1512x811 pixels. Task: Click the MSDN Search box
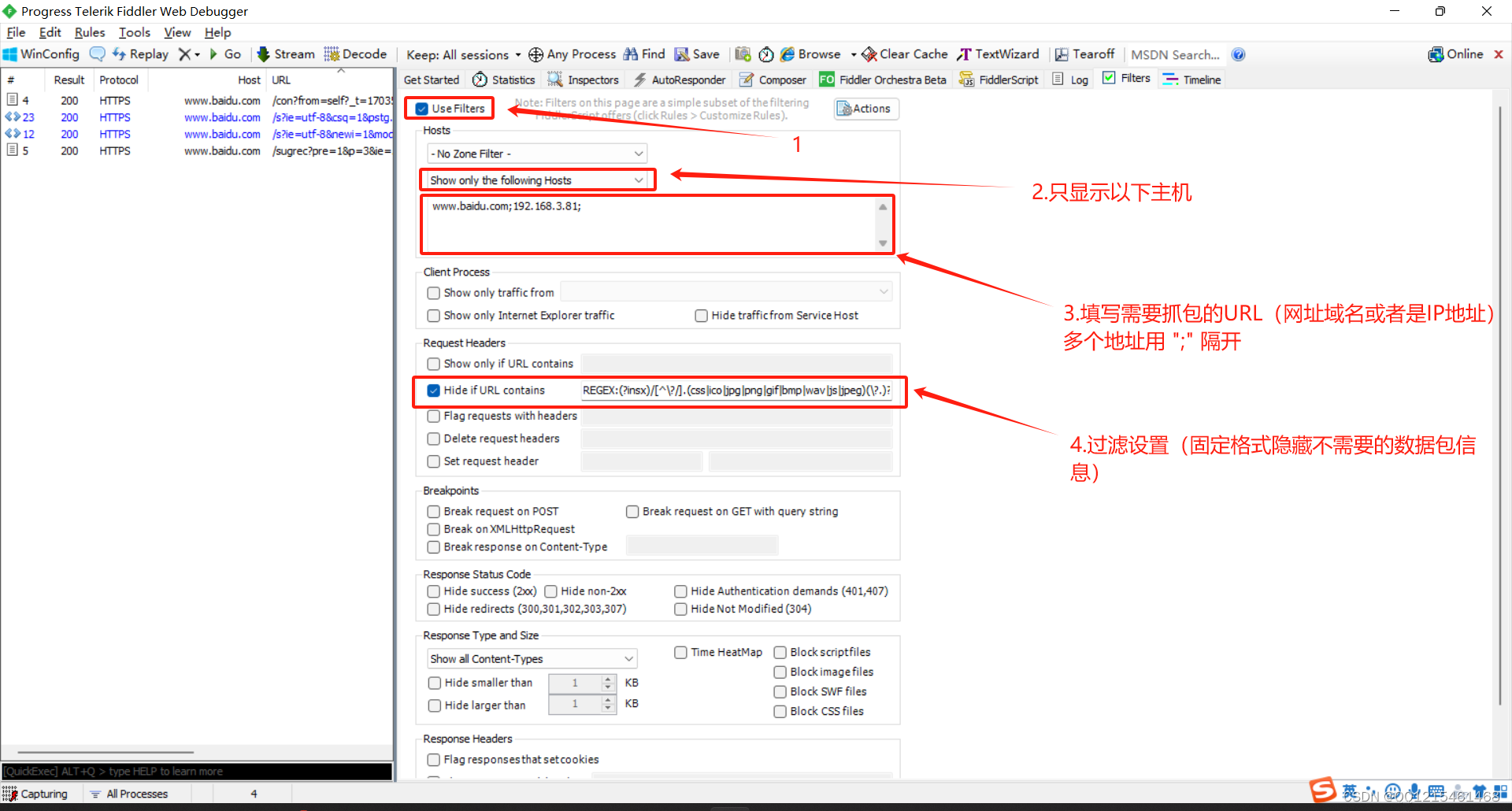(x=1176, y=54)
